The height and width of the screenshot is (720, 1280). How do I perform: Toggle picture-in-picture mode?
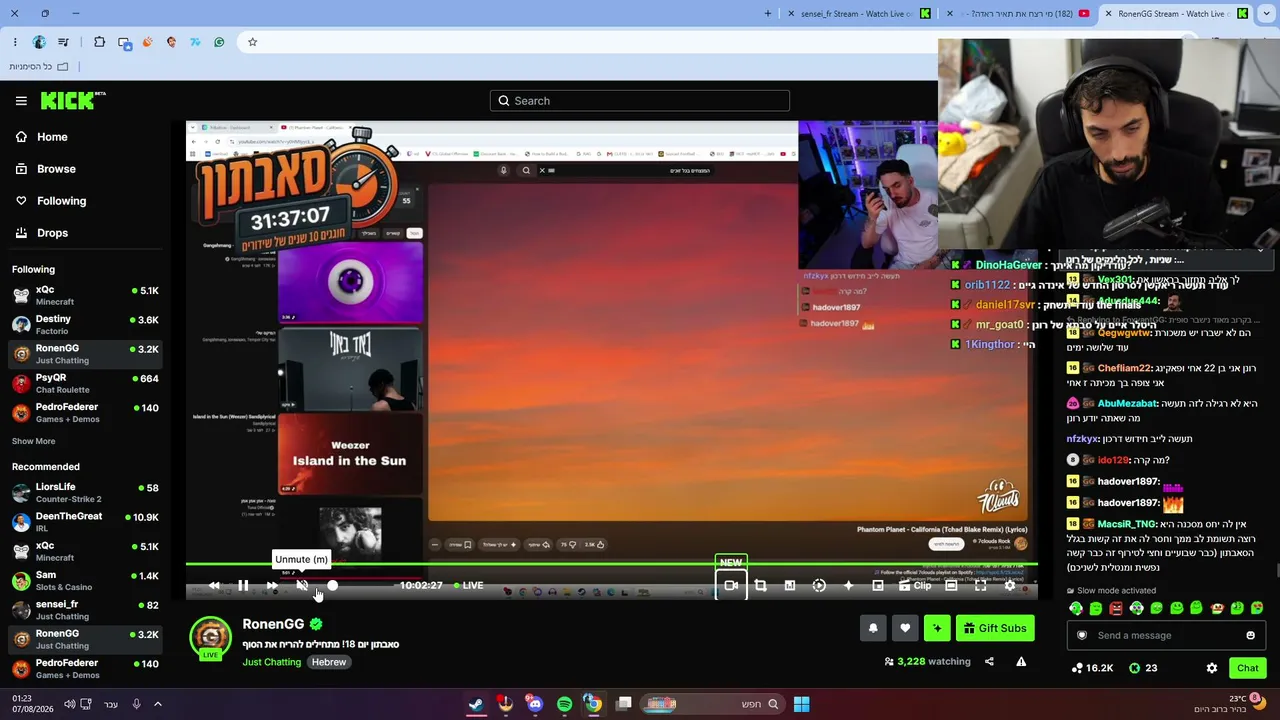coord(878,586)
